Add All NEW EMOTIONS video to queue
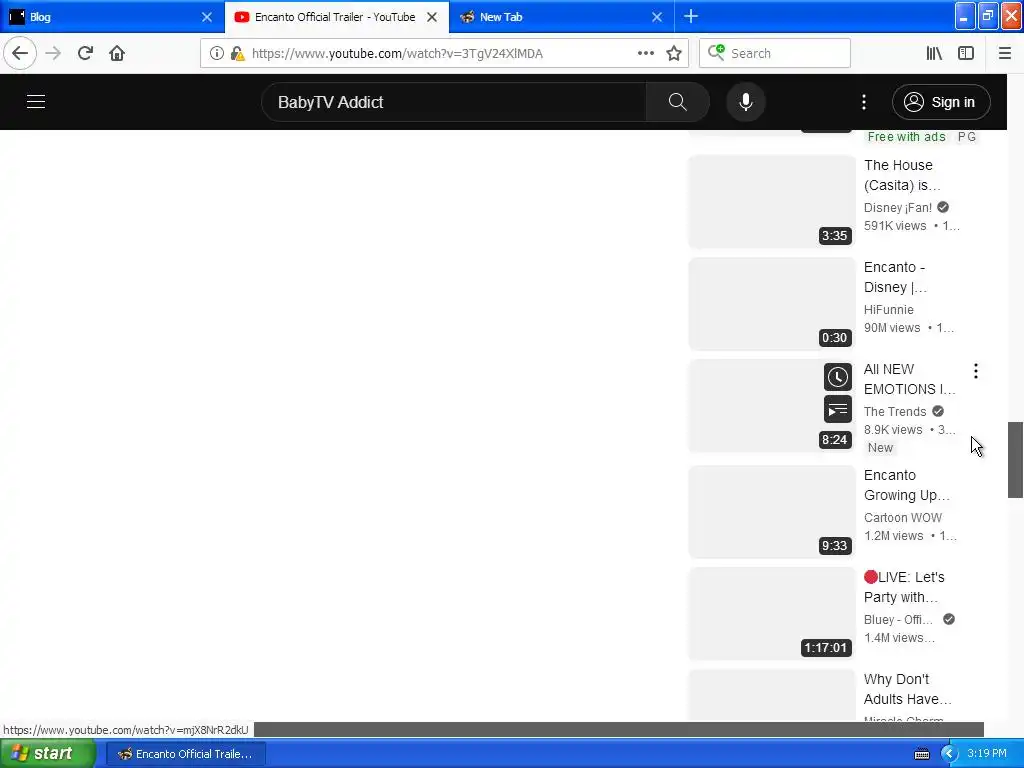1024x768 pixels. [838, 409]
